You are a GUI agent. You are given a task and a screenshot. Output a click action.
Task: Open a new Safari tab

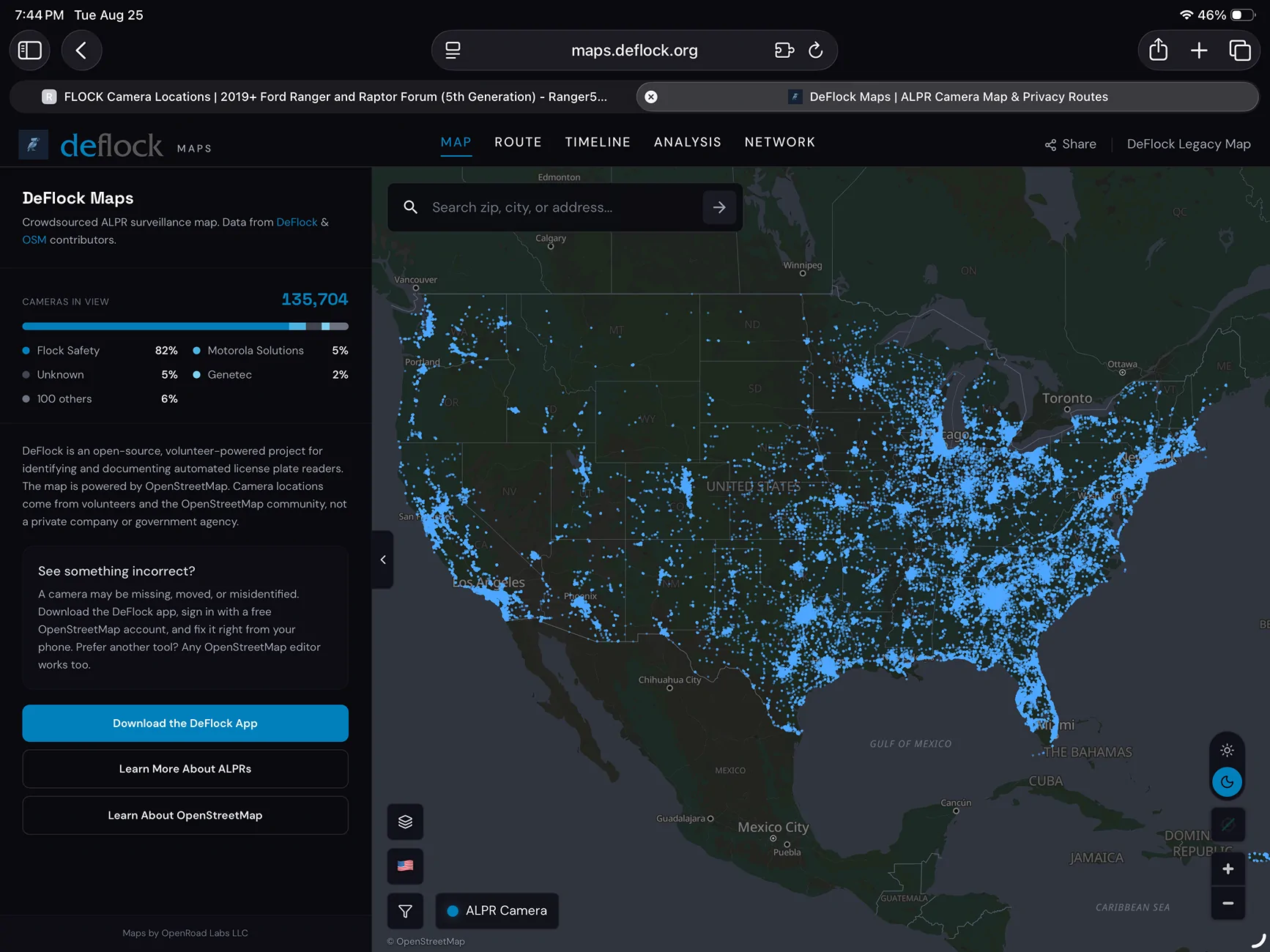pos(1199,51)
